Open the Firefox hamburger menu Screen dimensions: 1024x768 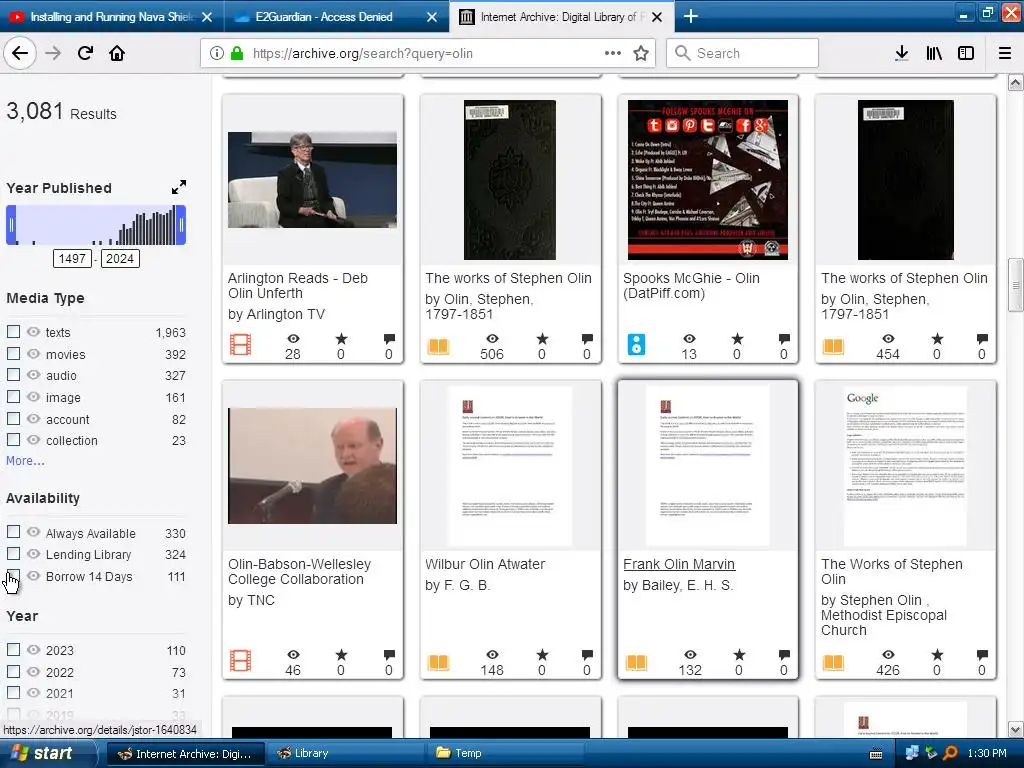tap(1004, 53)
